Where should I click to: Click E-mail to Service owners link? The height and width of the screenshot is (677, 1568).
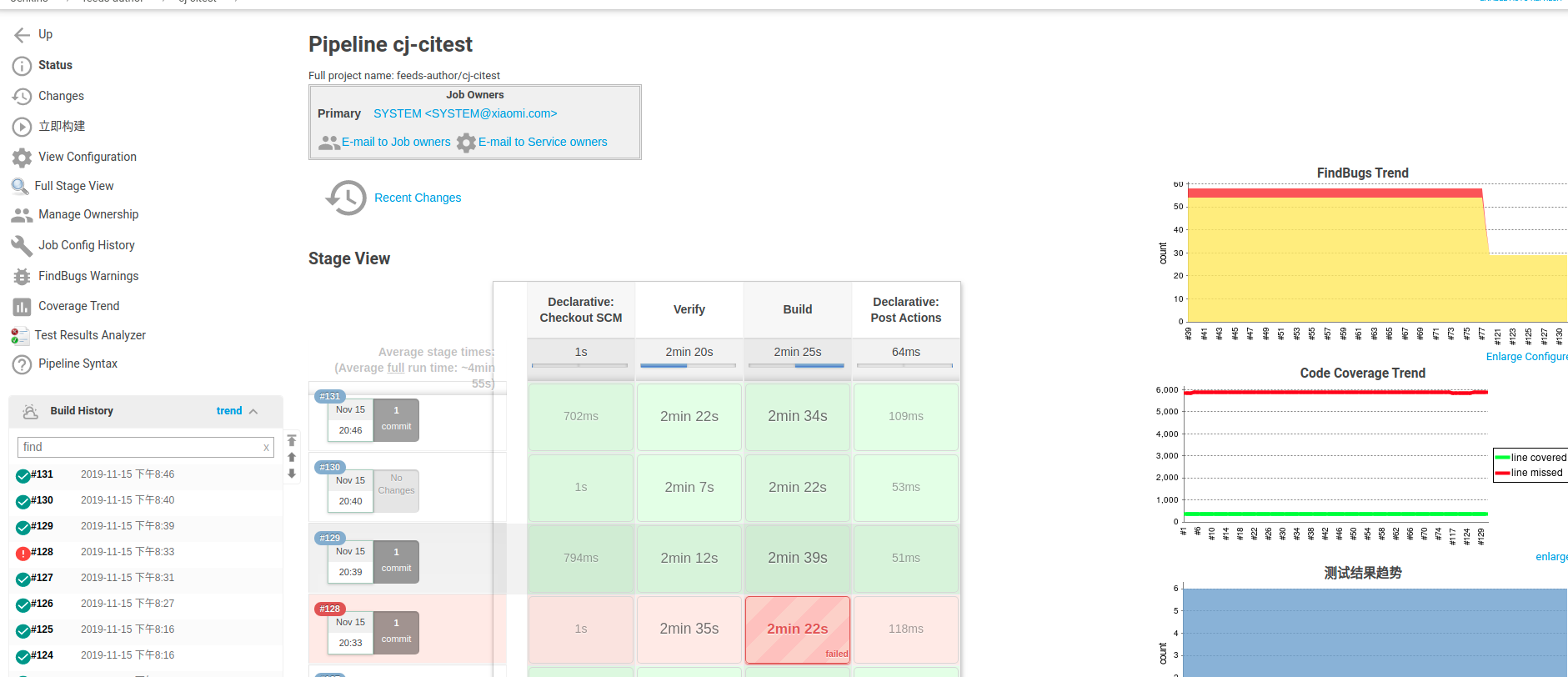tap(543, 142)
